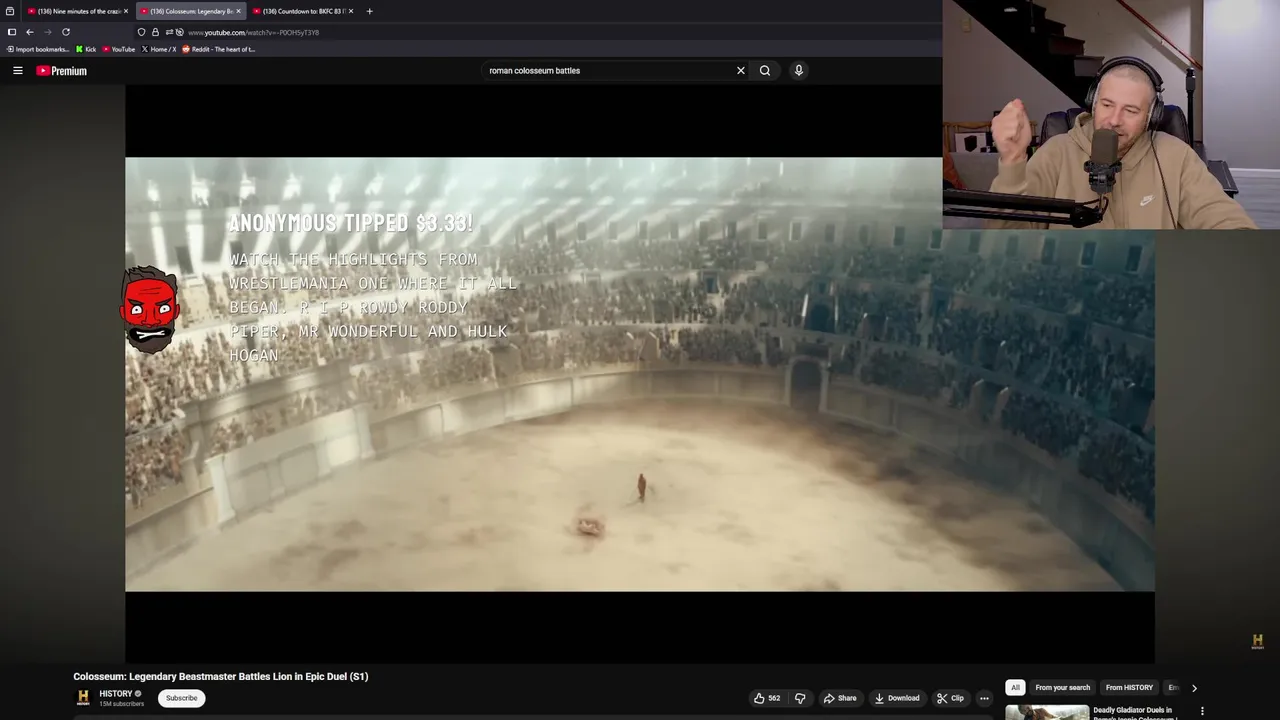Click Import bookmarks item
Screen dimensions: 1280x720
point(38,49)
